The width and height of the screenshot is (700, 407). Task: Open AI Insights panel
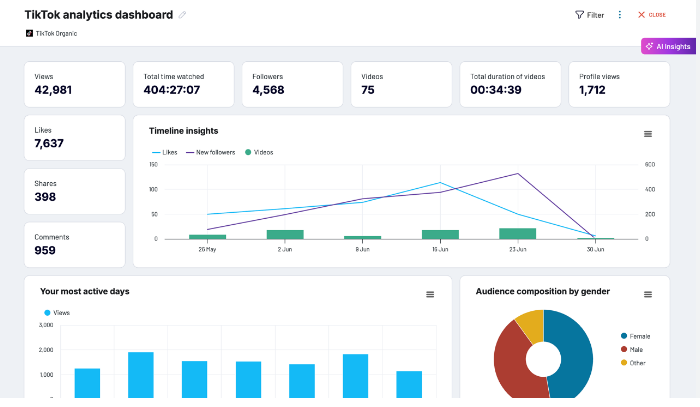668,46
